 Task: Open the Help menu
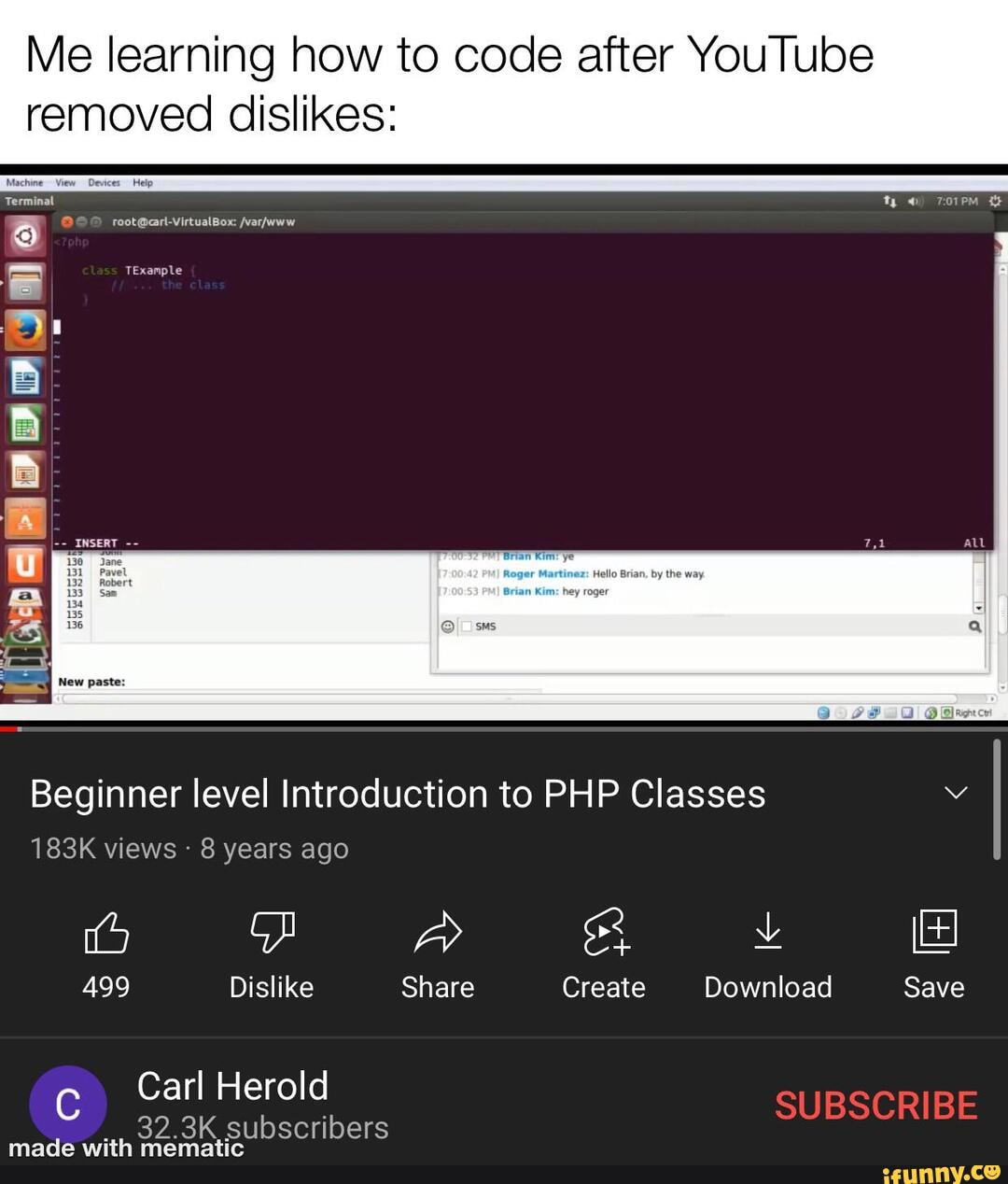point(143,183)
